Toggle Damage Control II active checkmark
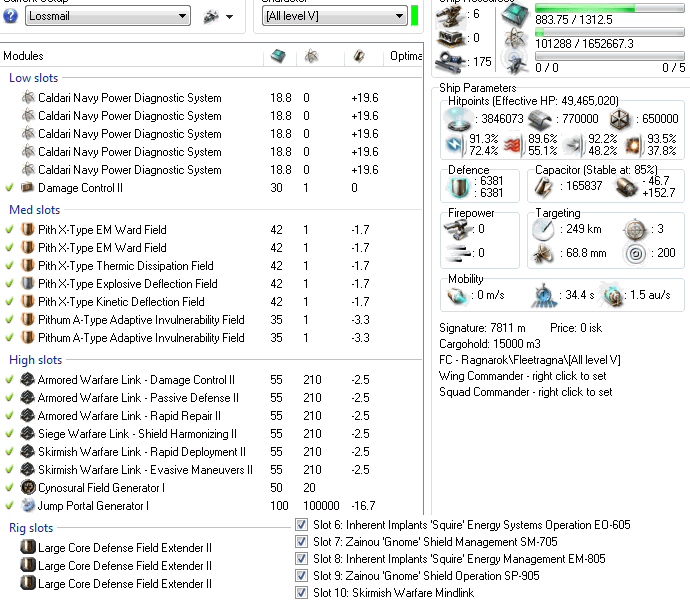690x600 pixels. [x=9, y=188]
